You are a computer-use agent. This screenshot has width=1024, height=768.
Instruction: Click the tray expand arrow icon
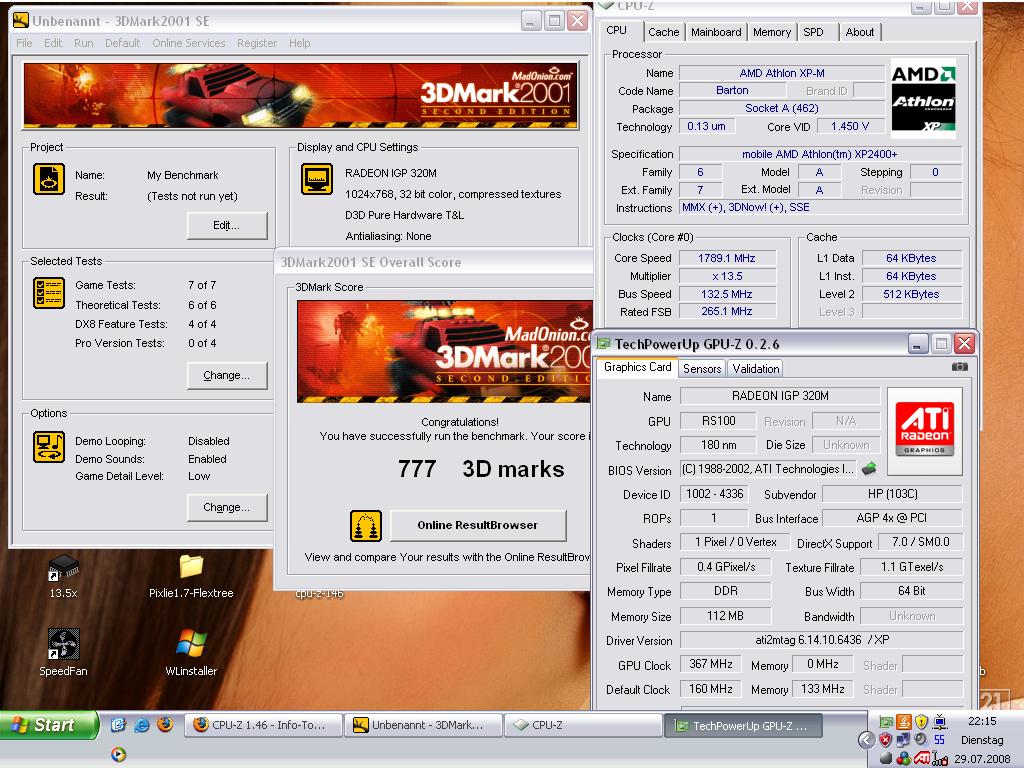(866, 740)
